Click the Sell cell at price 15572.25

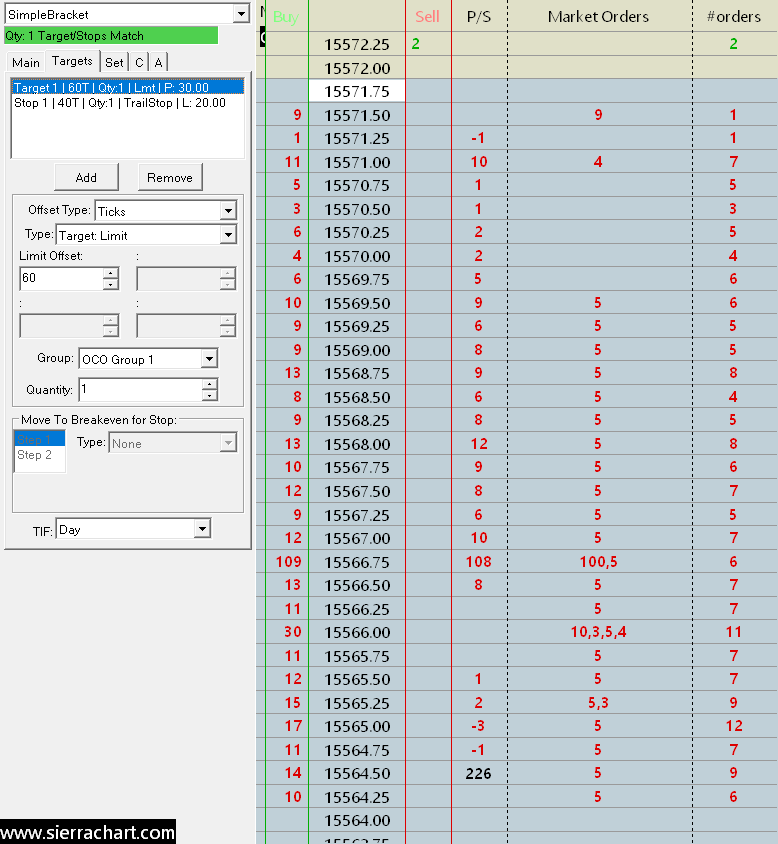click(428, 44)
